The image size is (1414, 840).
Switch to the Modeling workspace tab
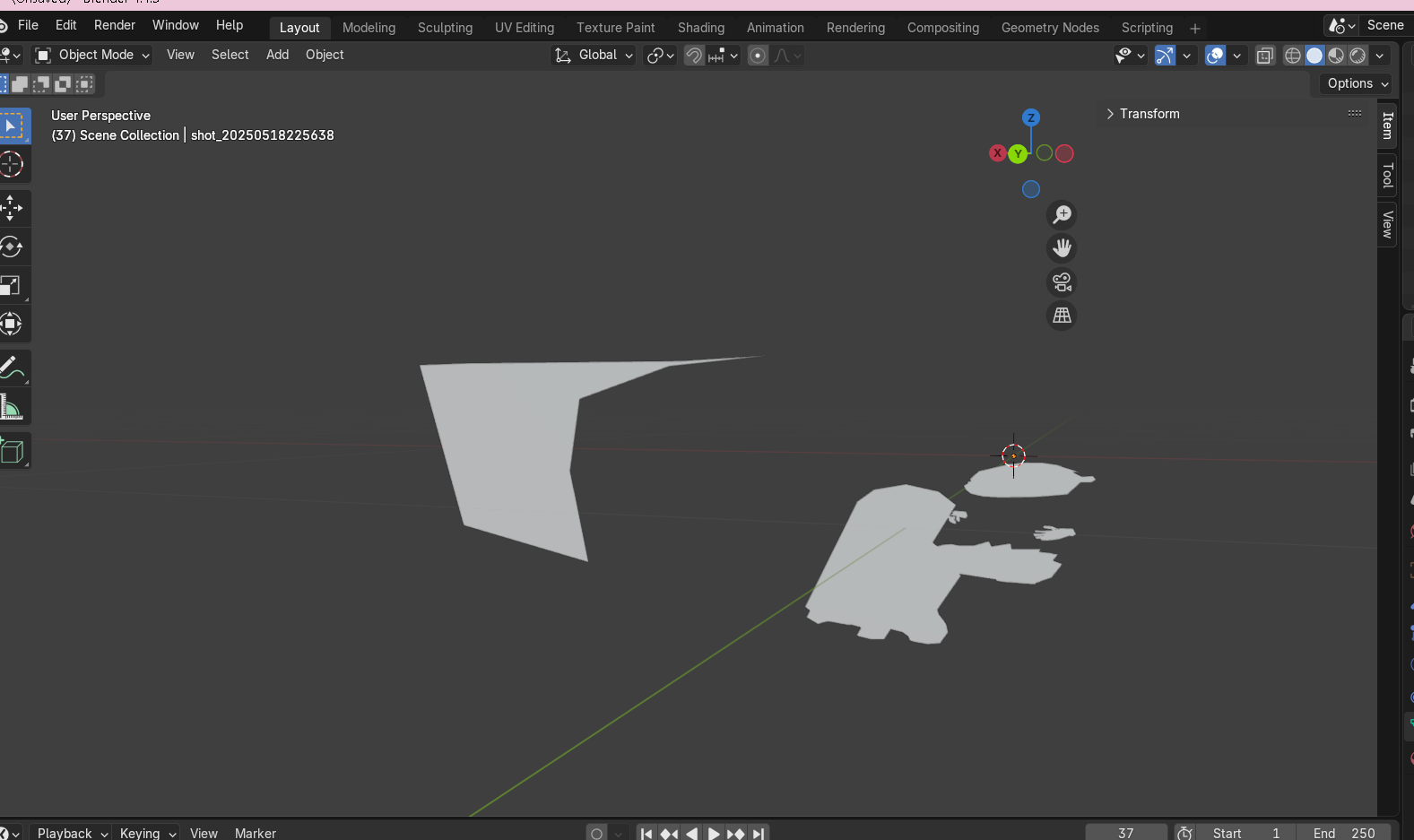pos(369,28)
